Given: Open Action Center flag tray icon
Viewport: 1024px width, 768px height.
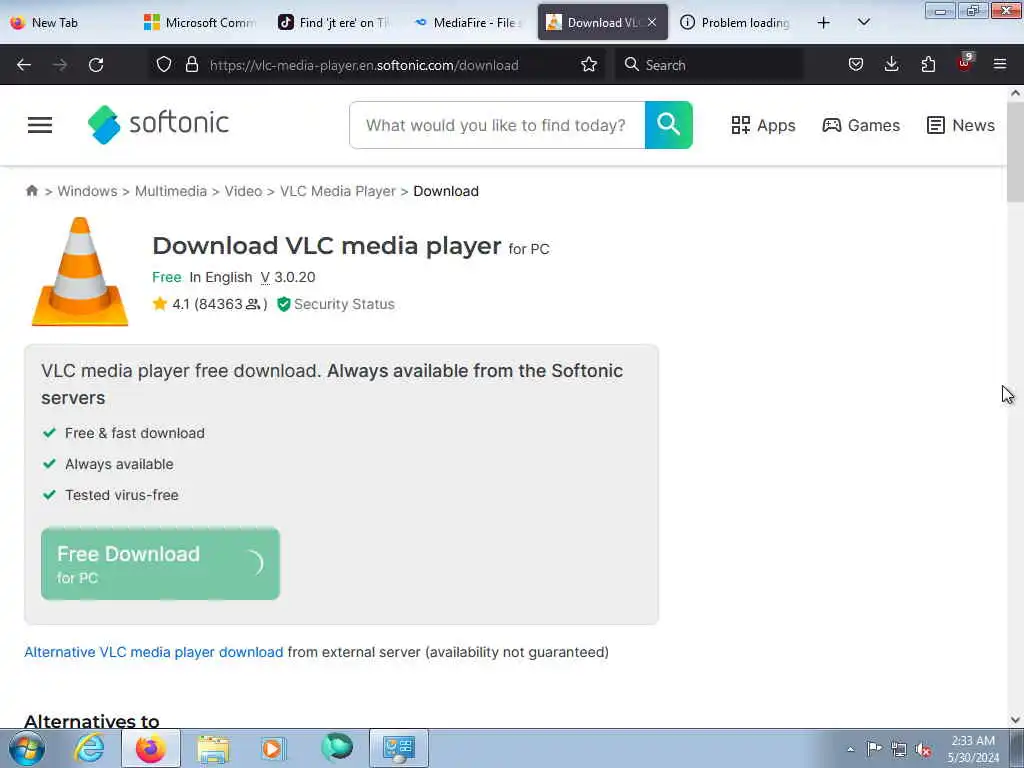Looking at the screenshot, I should pos(874,748).
